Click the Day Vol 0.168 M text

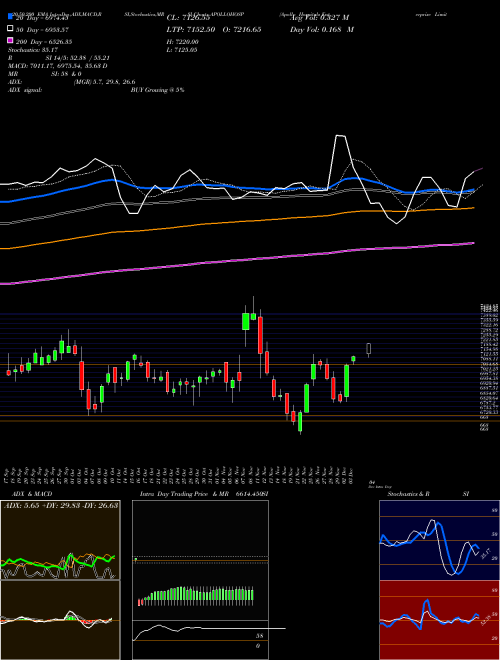coord(322,29)
